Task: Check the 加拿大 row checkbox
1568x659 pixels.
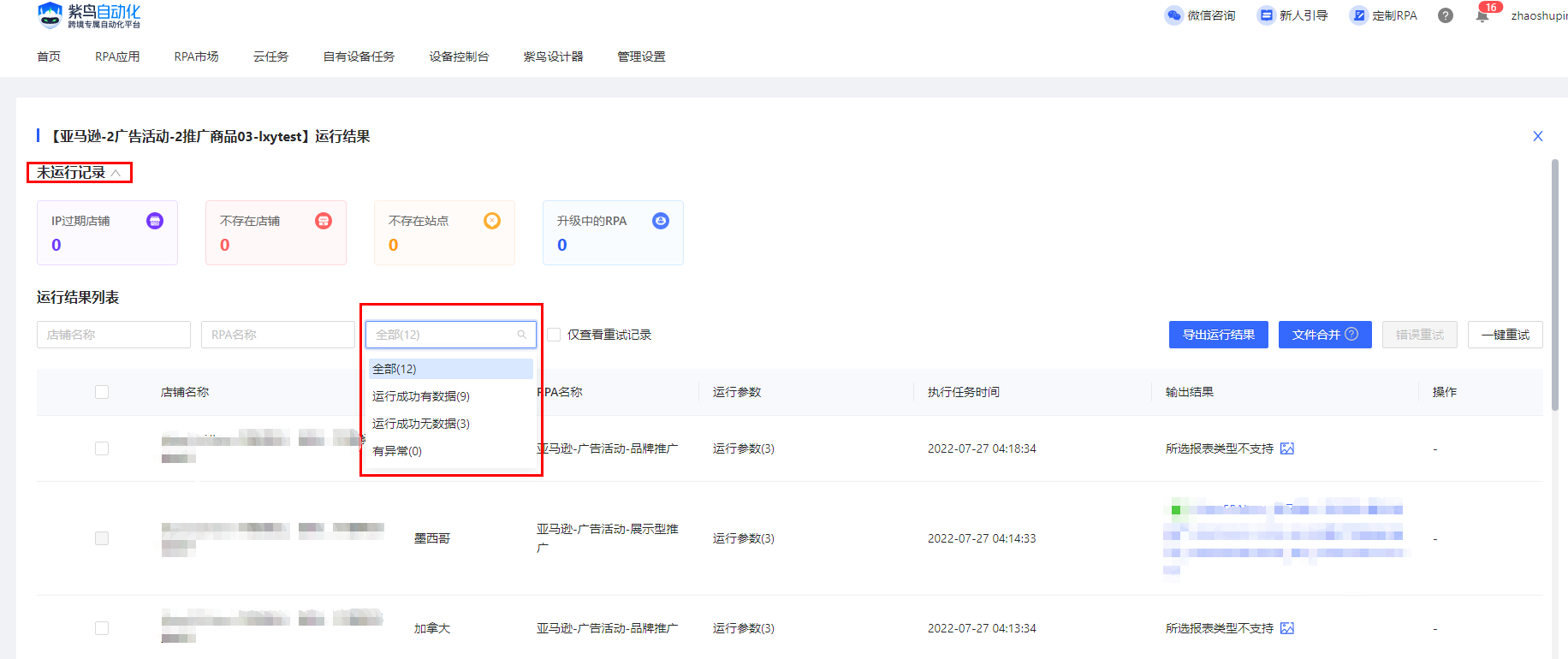Action: 102,628
